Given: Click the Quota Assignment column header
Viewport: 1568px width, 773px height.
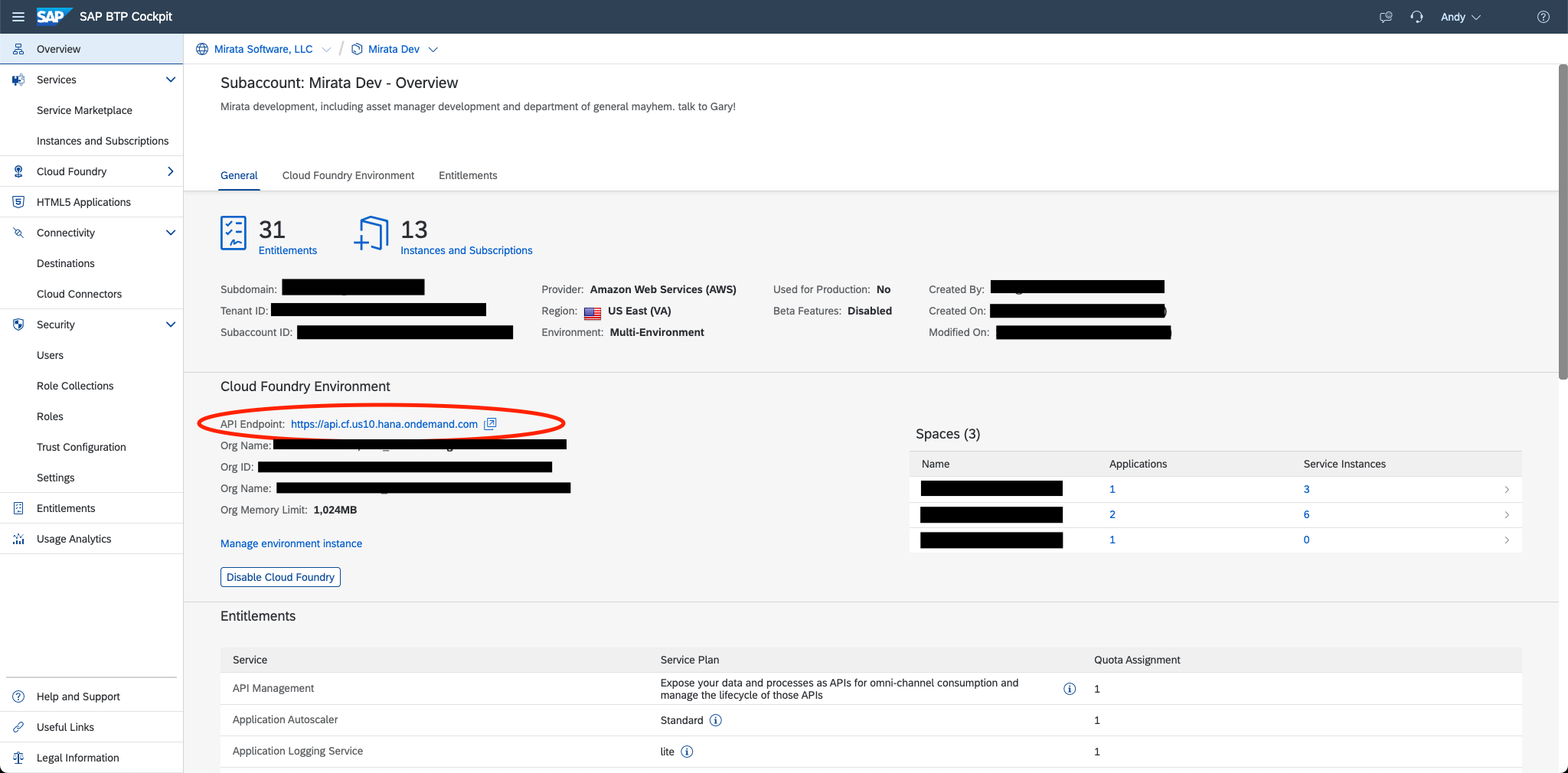Looking at the screenshot, I should tap(1137, 660).
